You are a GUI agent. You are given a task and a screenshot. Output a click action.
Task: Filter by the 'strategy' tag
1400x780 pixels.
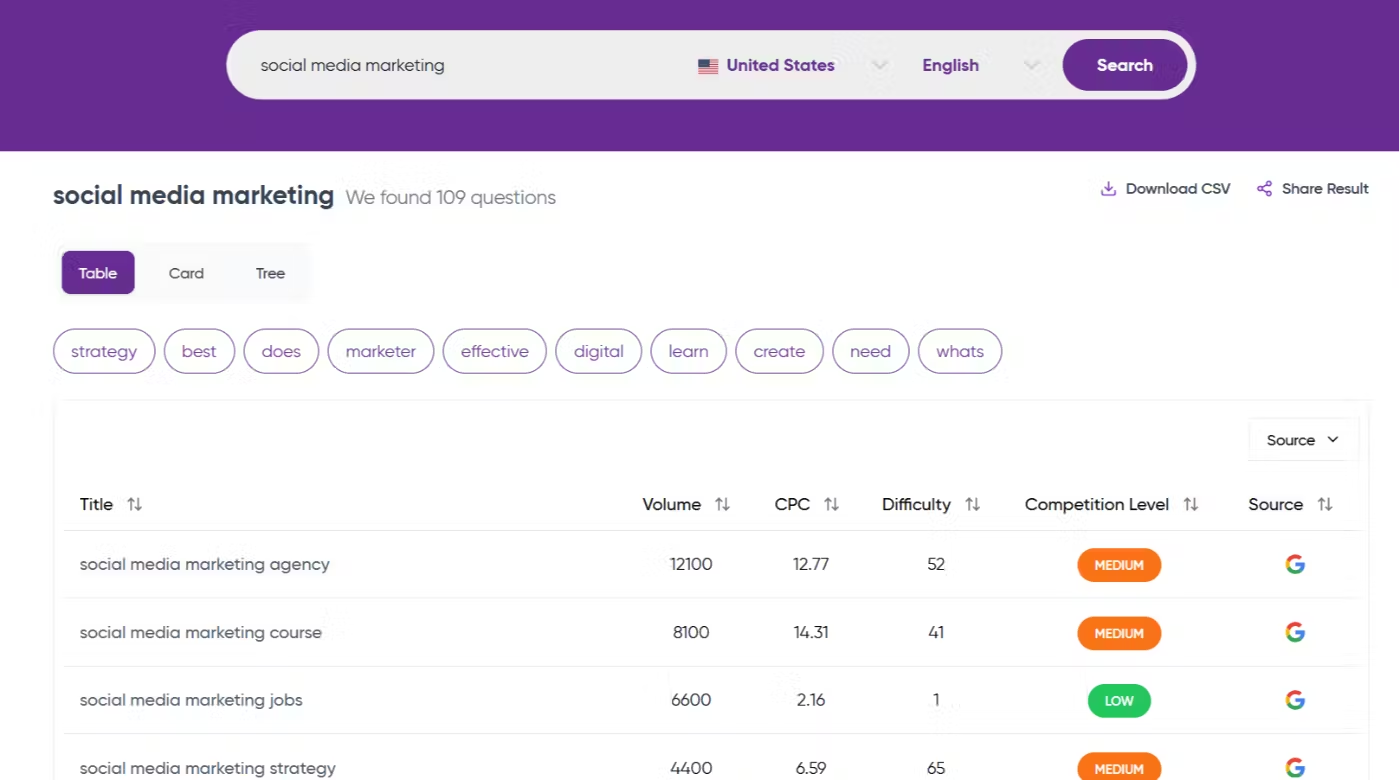tap(104, 351)
